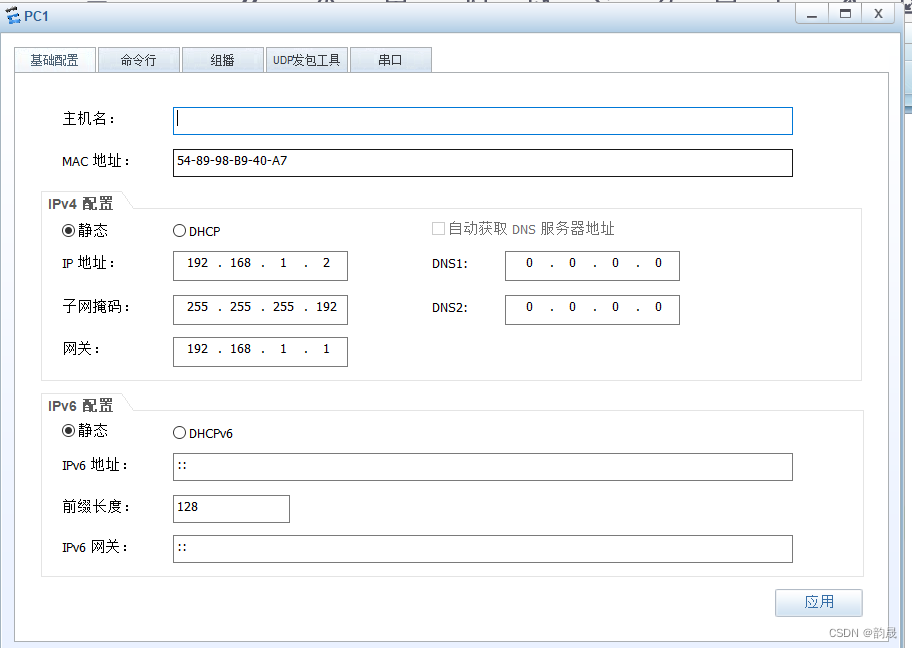Check 自动获取 DNS 服务器地址 checkbox
The width and height of the screenshot is (912, 648).
[438, 229]
